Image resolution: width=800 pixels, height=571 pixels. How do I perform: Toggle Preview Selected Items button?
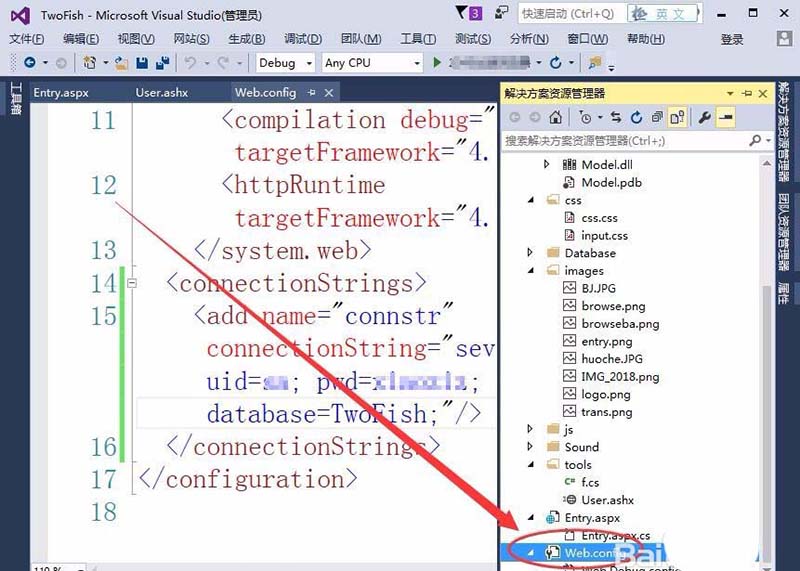[x=726, y=117]
